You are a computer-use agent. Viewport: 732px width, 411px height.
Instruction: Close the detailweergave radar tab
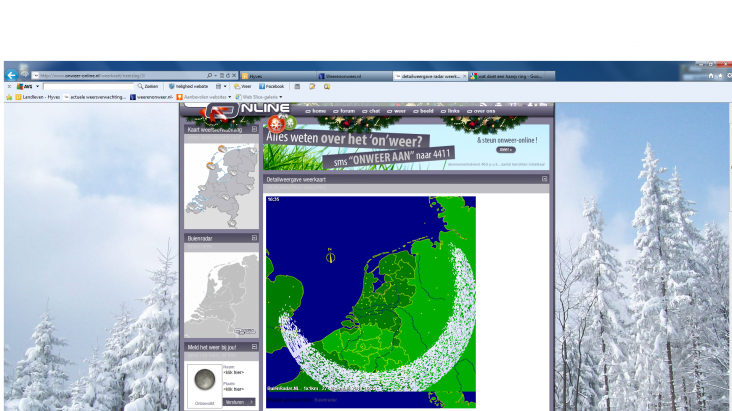pyautogui.click(x=465, y=76)
